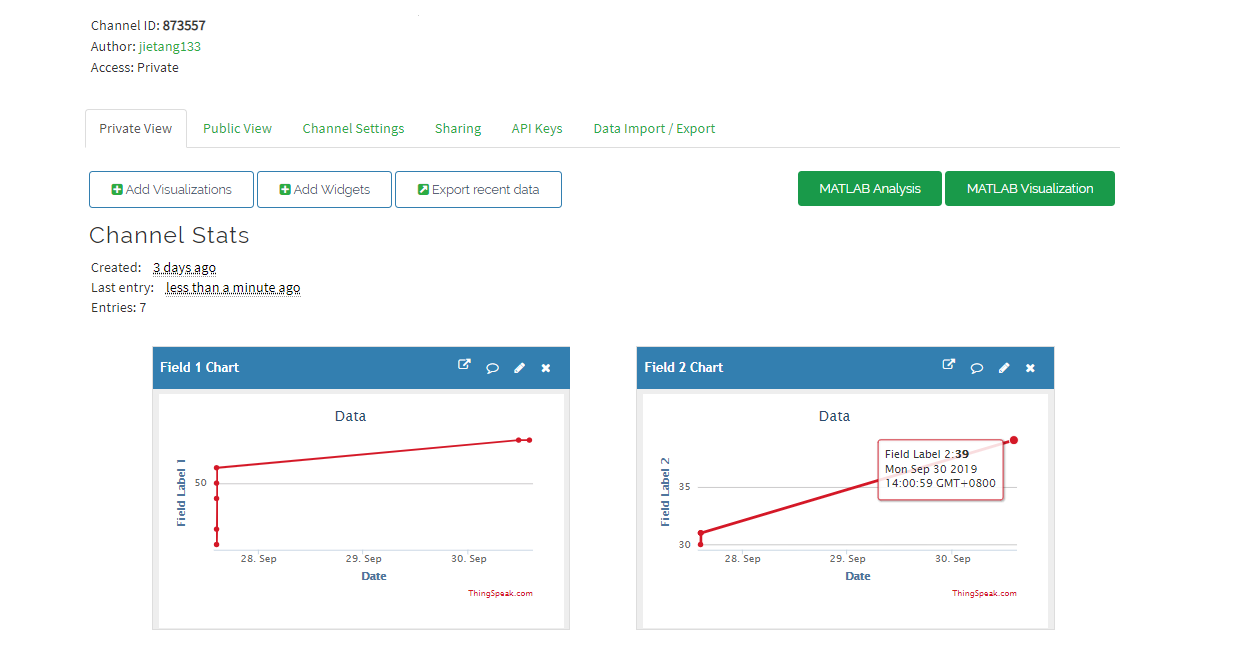
Task: Click the Add Widgets button
Action: point(324,189)
